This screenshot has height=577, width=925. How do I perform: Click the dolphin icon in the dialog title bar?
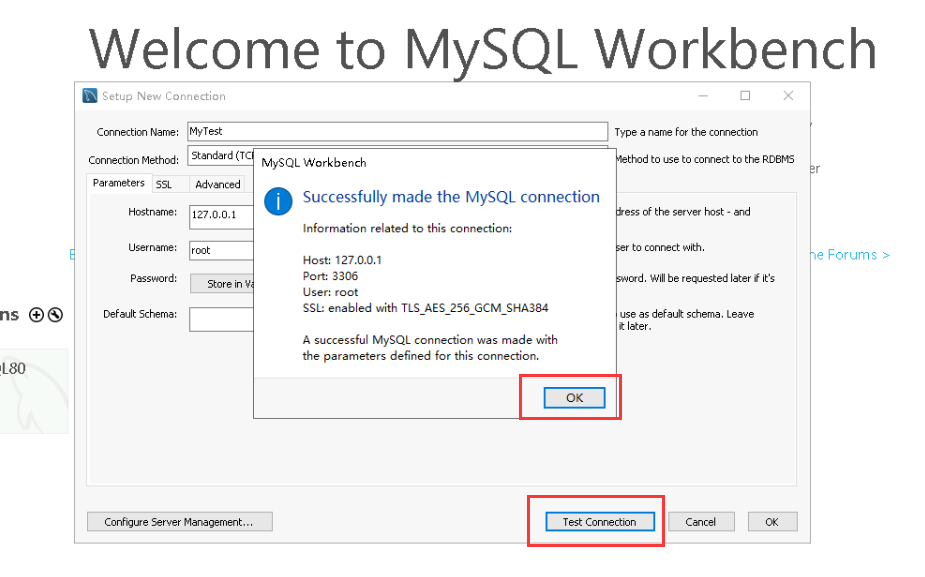click(89, 95)
